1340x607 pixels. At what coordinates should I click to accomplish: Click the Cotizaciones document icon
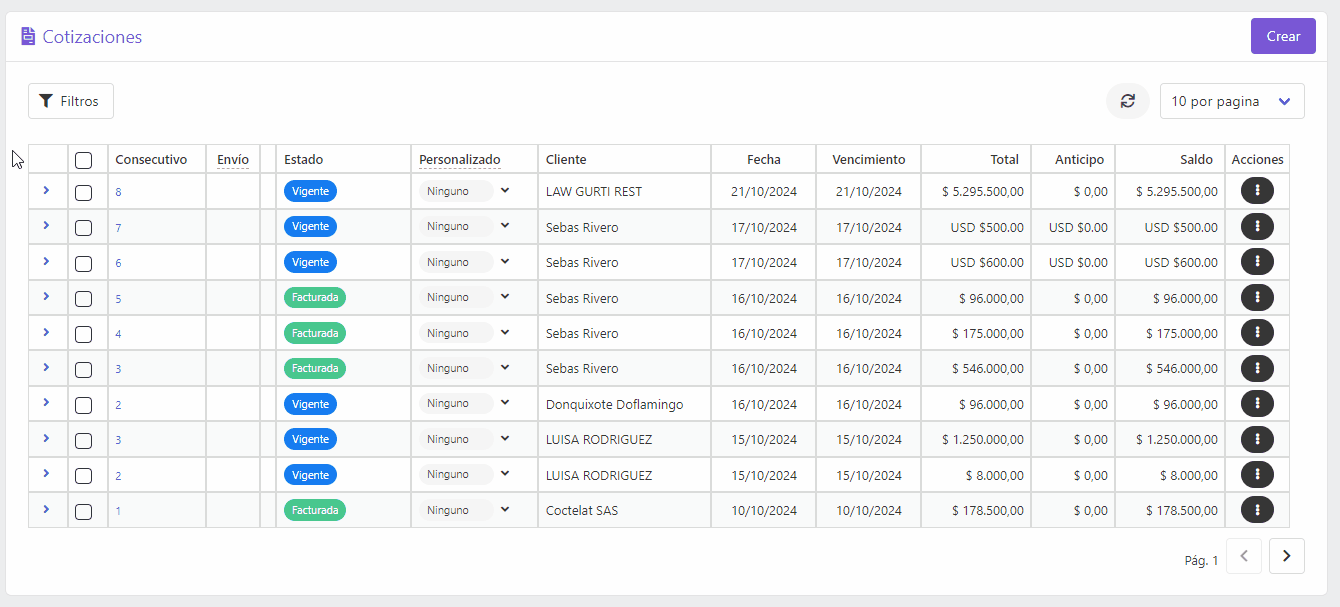pyautogui.click(x=28, y=37)
